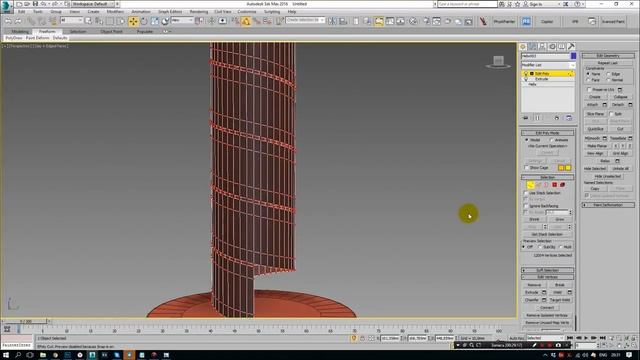
Task: Click Remove modifier from stack trash icon
Action: tap(557, 118)
